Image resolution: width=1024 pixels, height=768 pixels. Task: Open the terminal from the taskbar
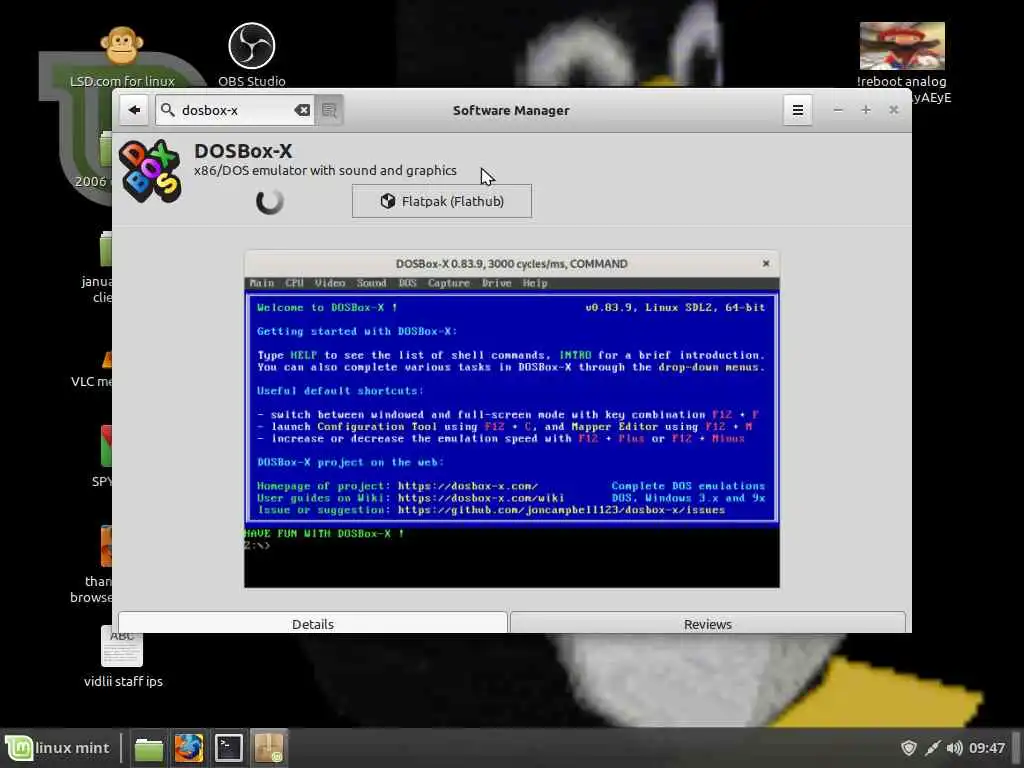(229, 748)
